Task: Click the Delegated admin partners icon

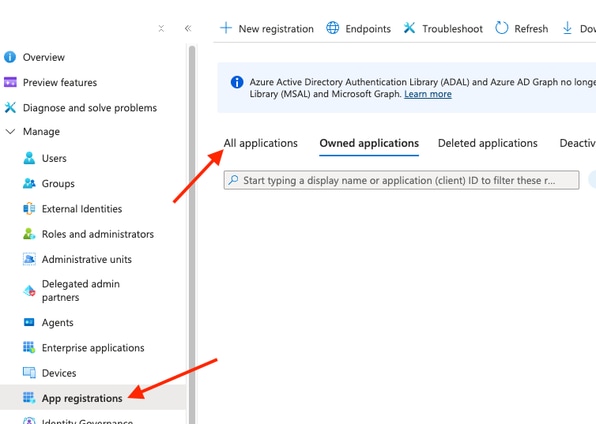Action: [x=29, y=291]
